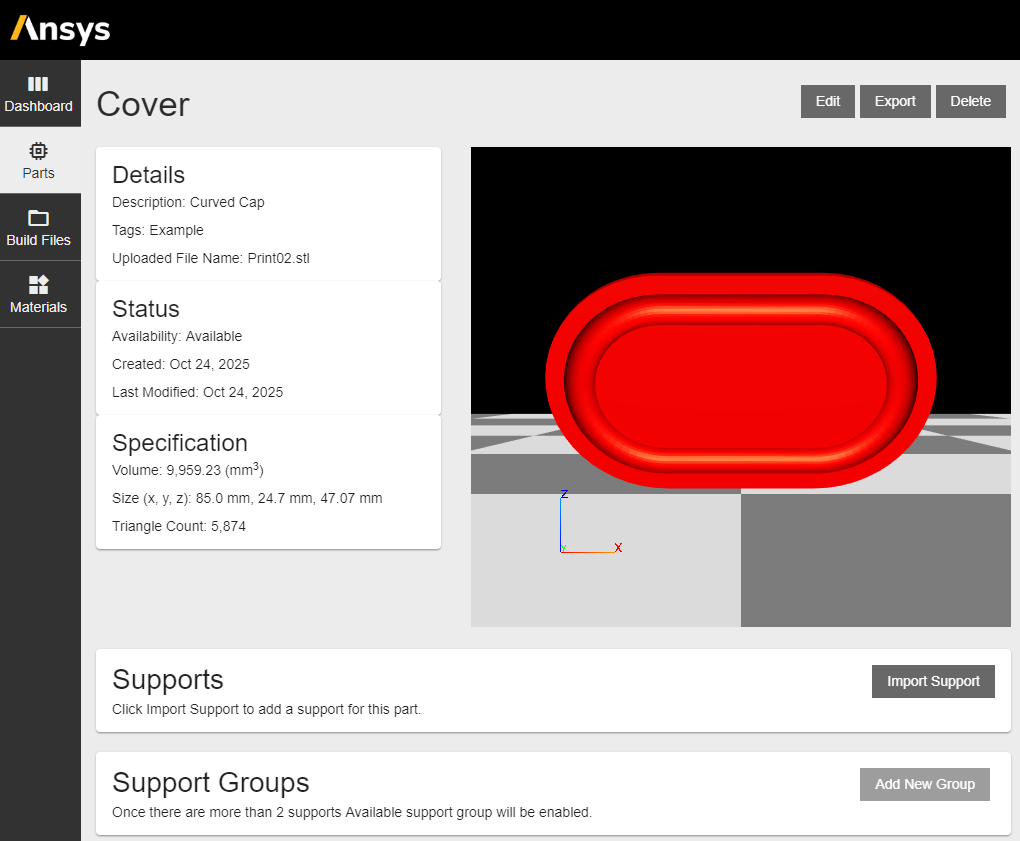
Task: Open Materials using its sidebar text
Action: pyautogui.click(x=38, y=307)
